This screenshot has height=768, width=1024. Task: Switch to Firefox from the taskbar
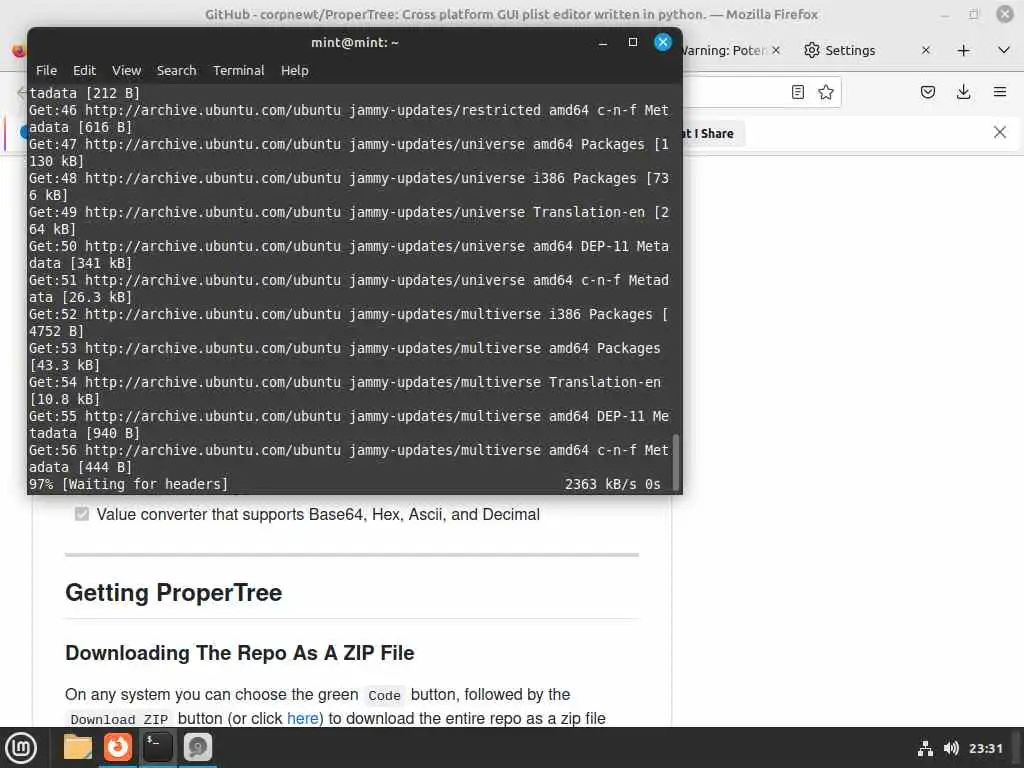coord(118,747)
